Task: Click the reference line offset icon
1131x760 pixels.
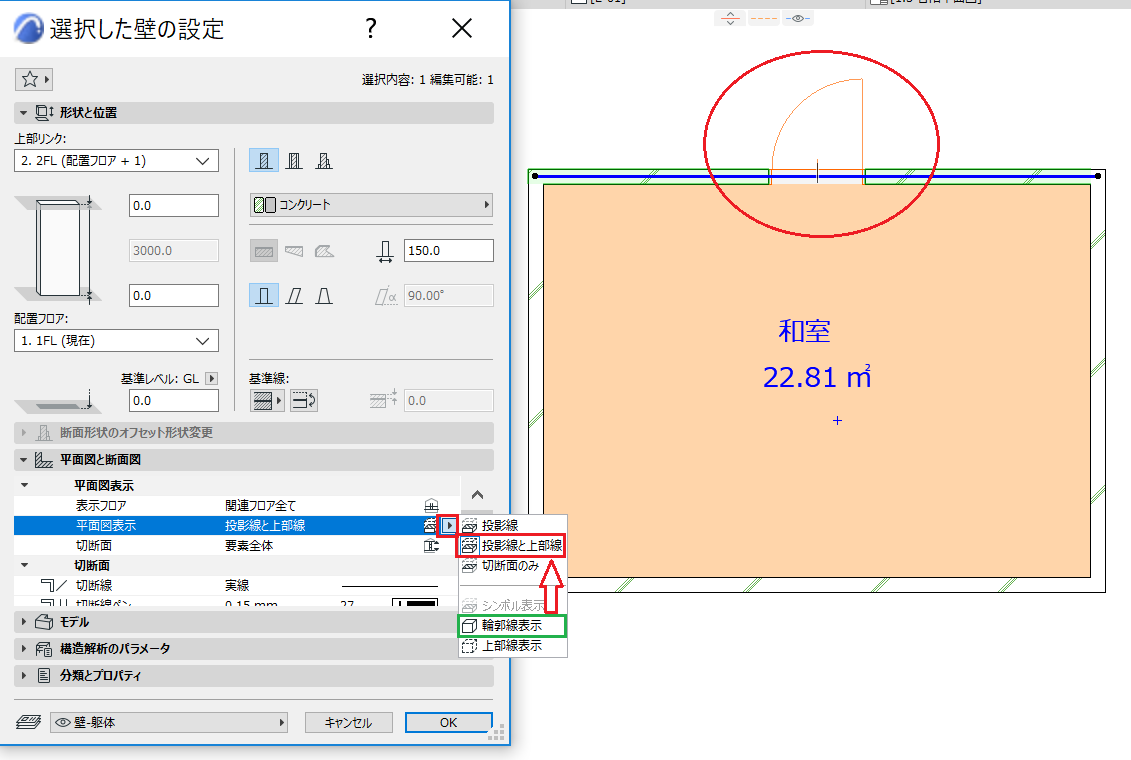Action: [x=383, y=399]
